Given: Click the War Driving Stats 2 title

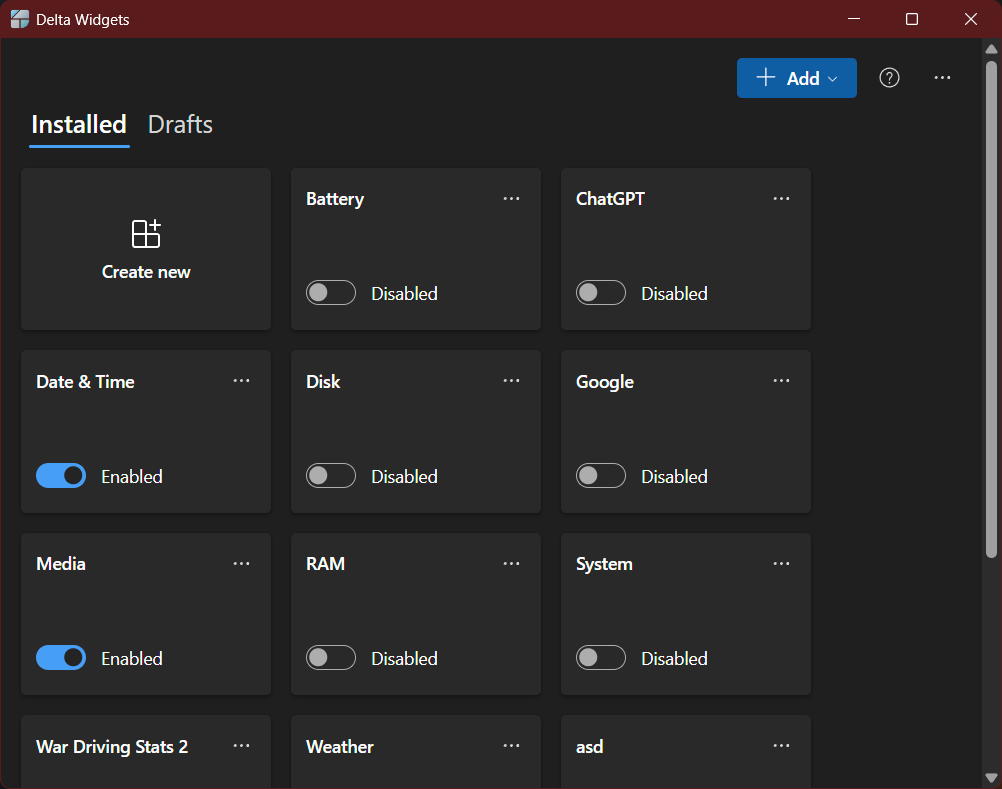Looking at the screenshot, I should (x=112, y=747).
